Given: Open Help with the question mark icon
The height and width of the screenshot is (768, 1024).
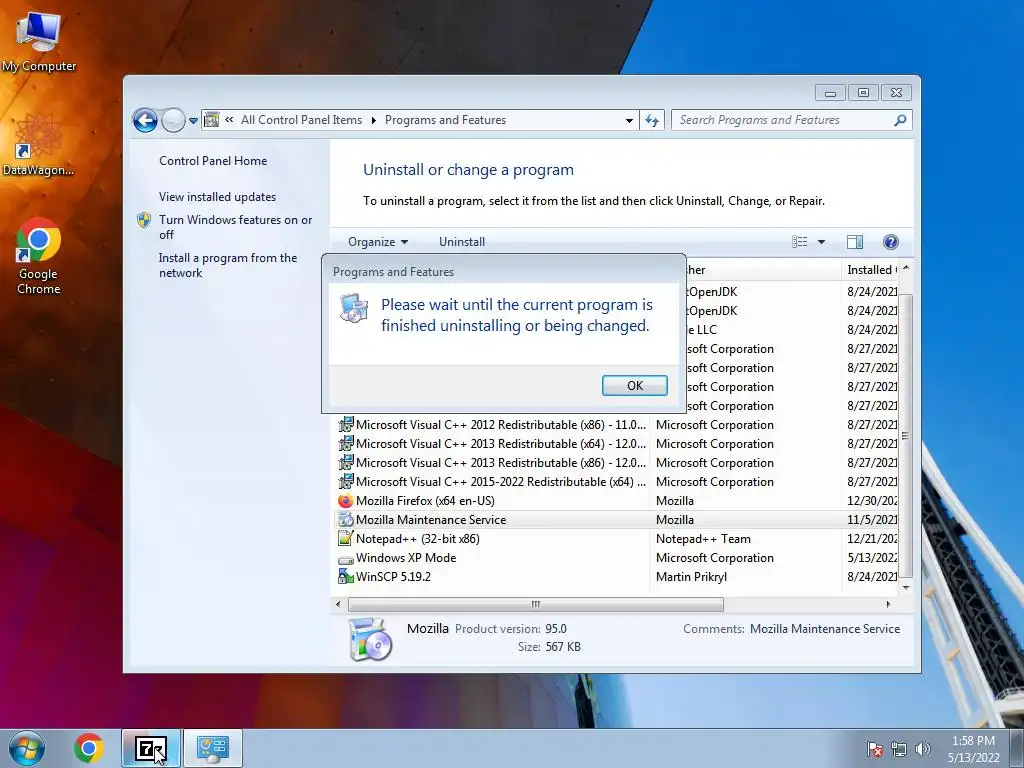Looking at the screenshot, I should click(891, 242).
